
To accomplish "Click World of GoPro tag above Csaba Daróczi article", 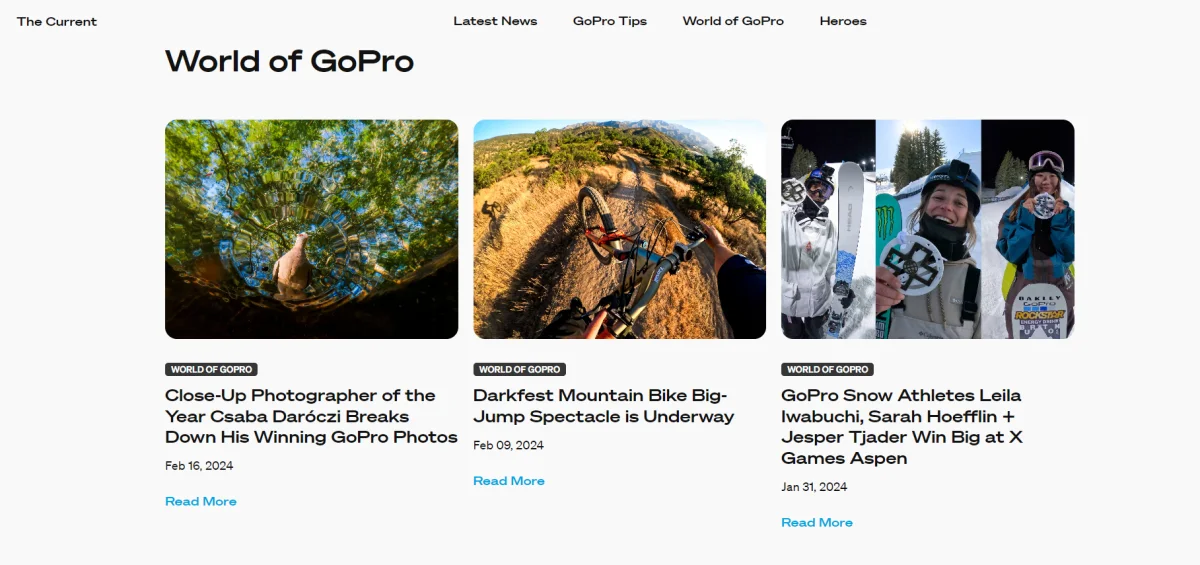I will point(211,369).
